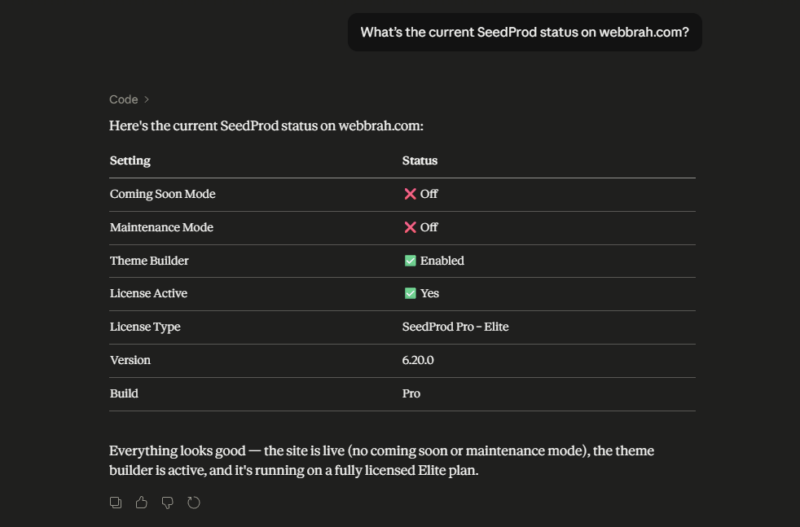The width and height of the screenshot is (800, 527).
Task: Select the Maintenance Mode row label
Action: tap(161, 227)
